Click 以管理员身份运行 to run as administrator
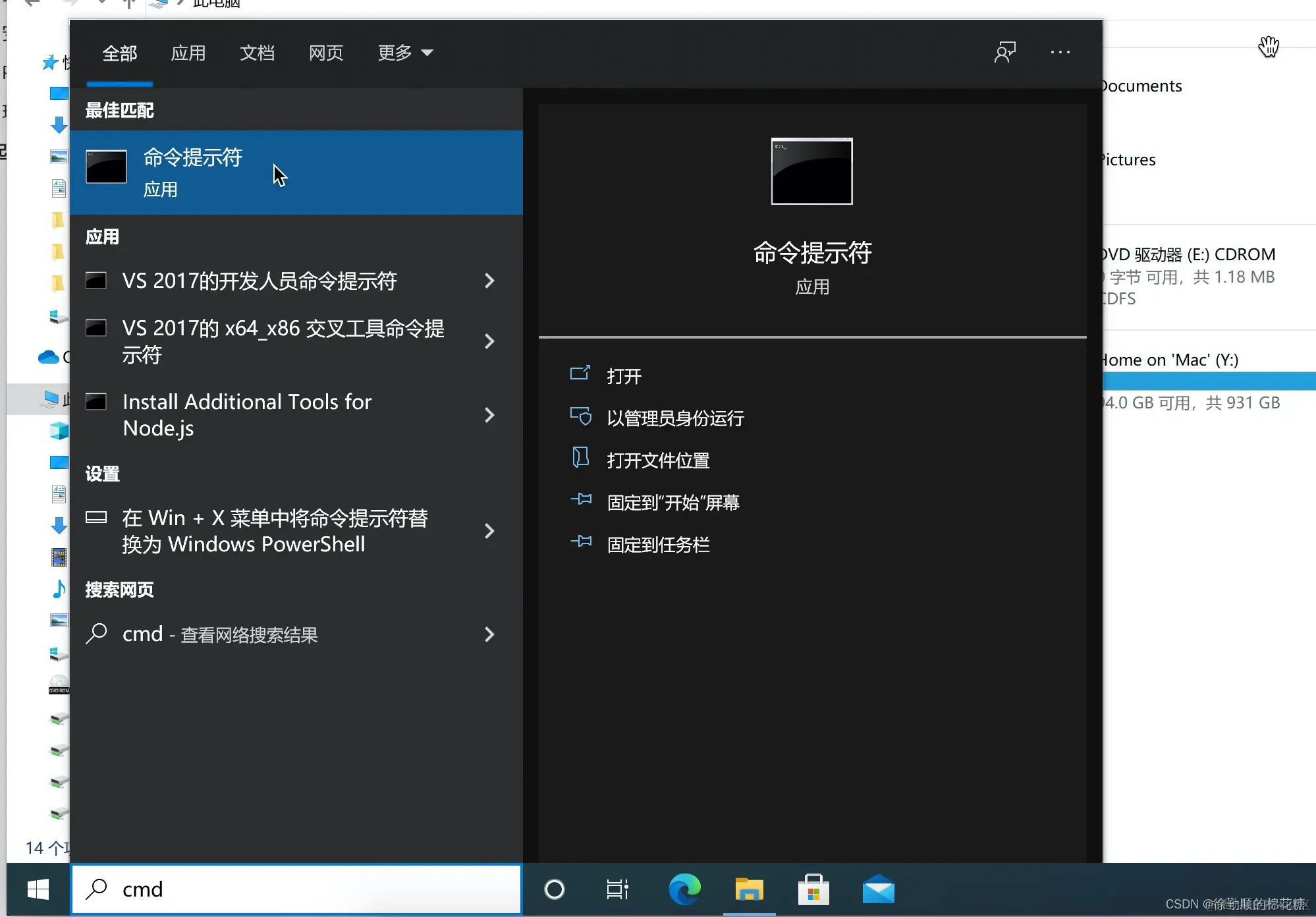Screen dimensions: 1316x917 pos(675,418)
